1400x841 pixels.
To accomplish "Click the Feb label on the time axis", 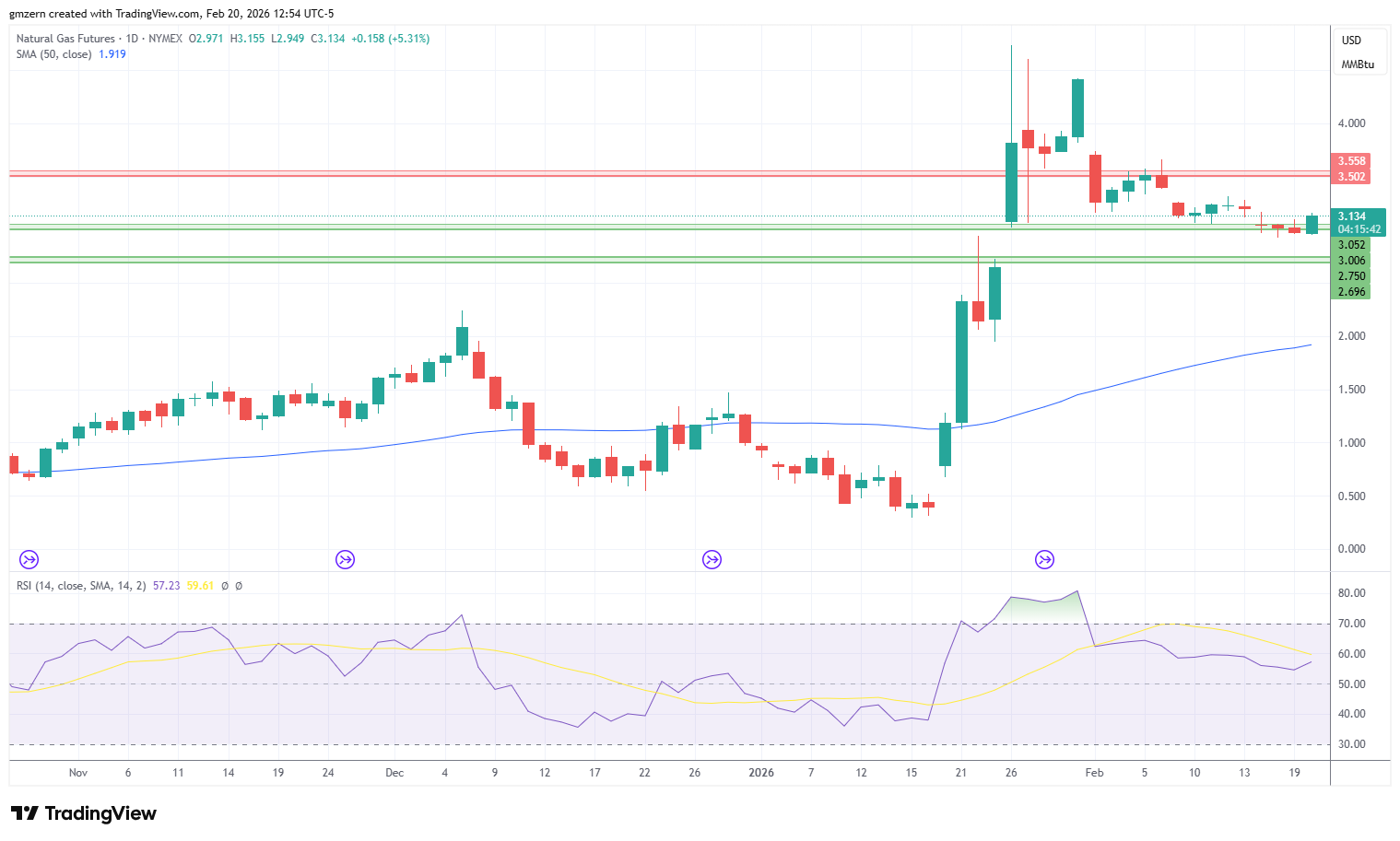I will pyautogui.click(x=1094, y=773).
